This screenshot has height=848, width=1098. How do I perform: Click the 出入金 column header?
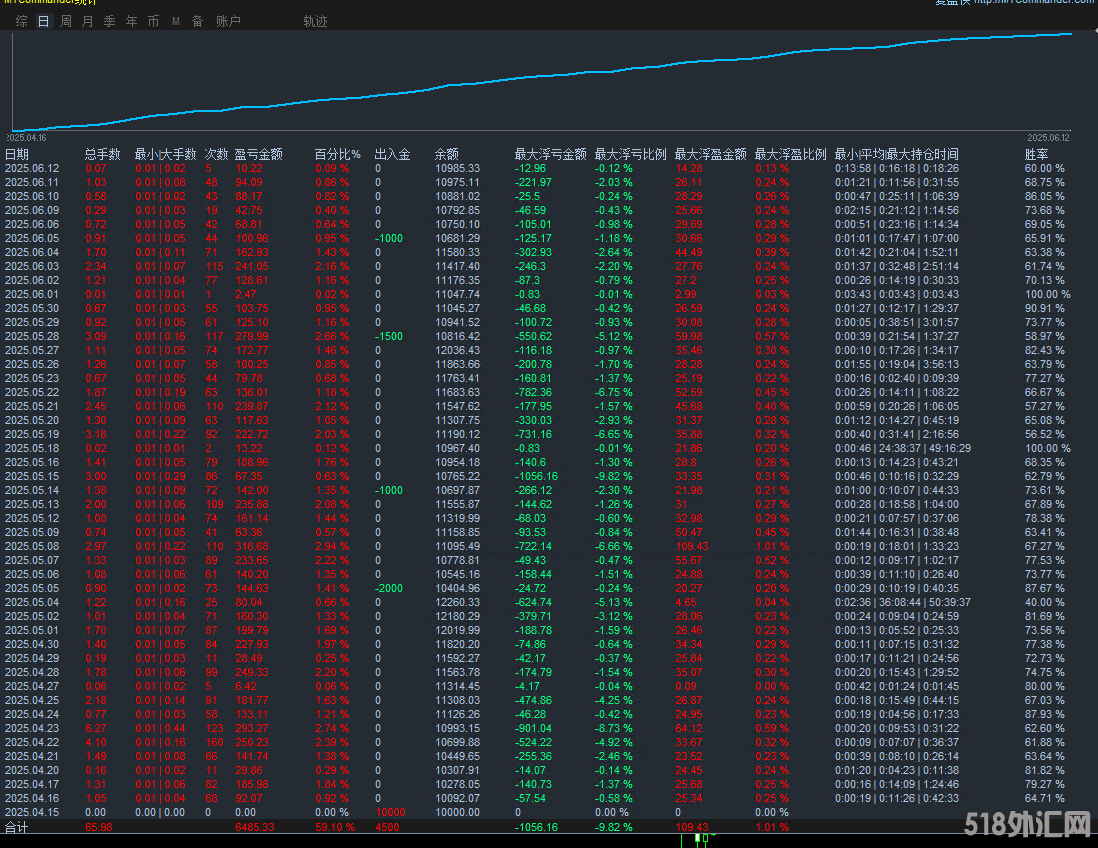click(392, 154)
